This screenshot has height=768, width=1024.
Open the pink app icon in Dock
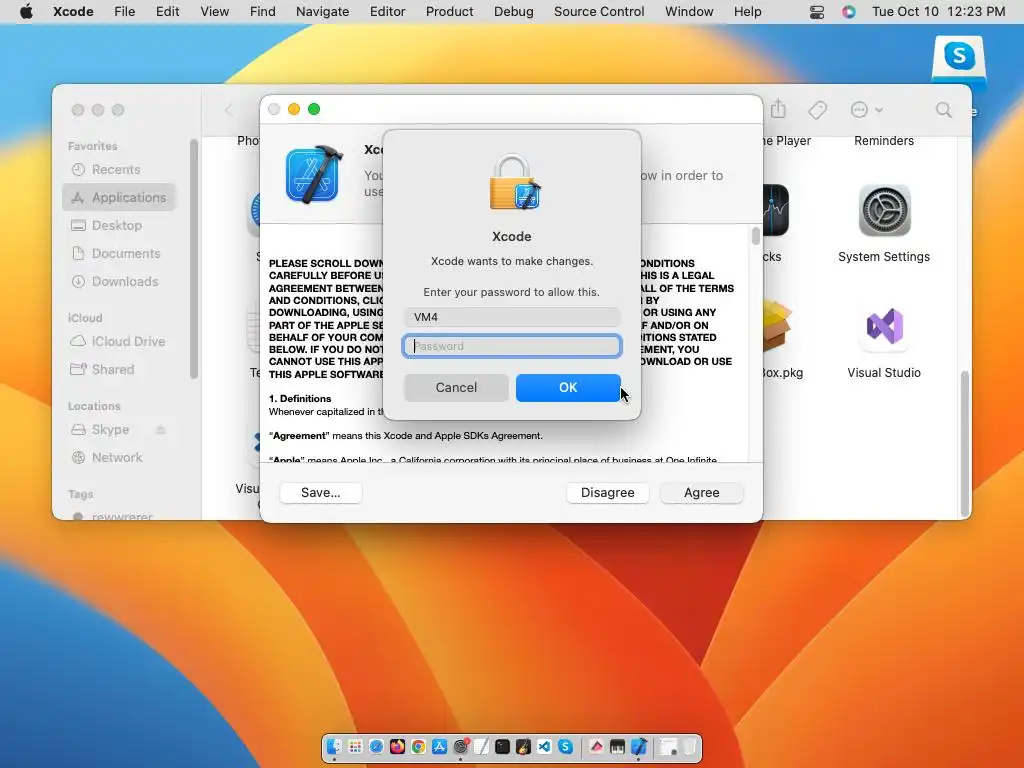(x=596, y=746)
